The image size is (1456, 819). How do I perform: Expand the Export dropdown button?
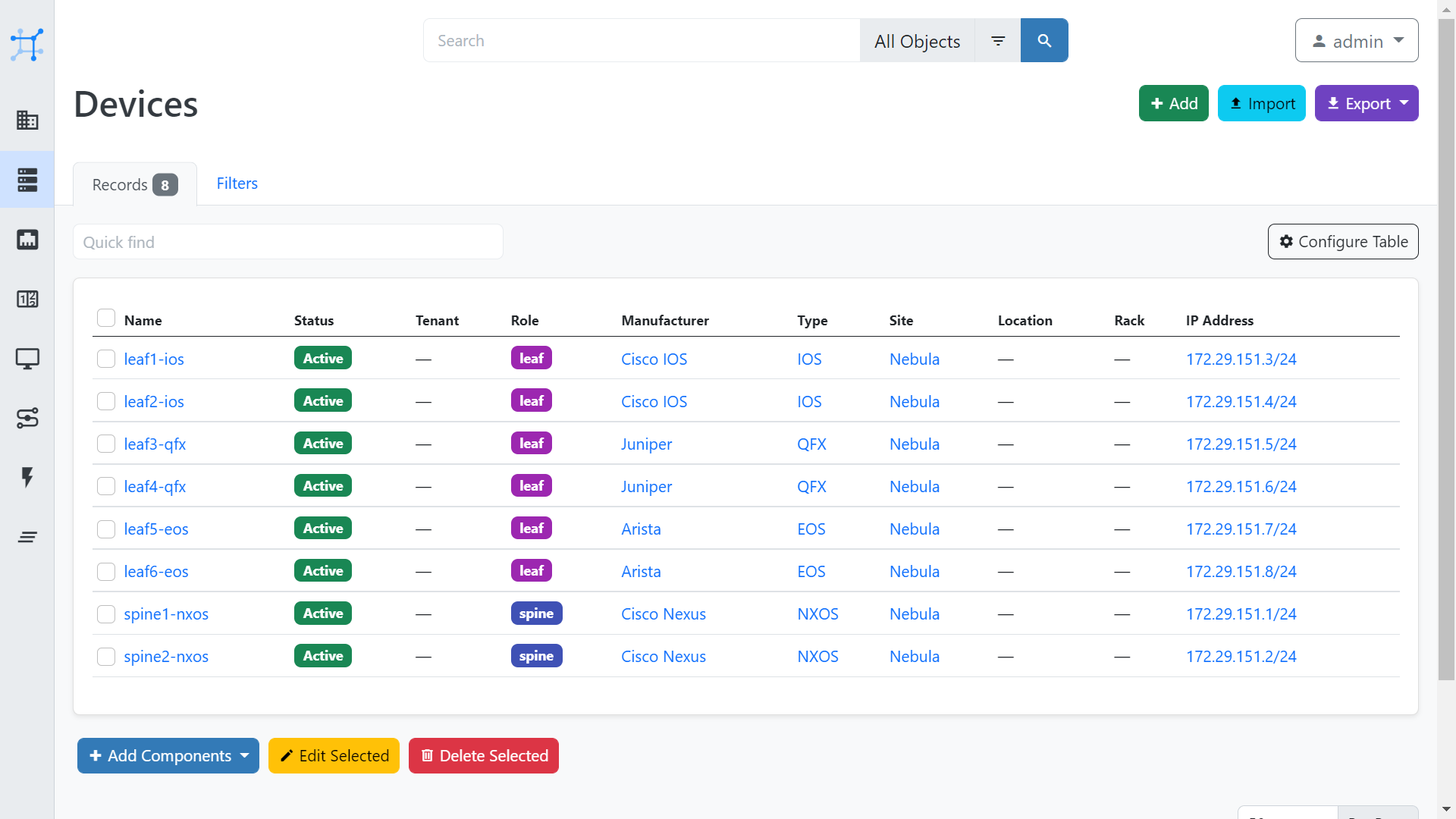pyautogui.click(x=1367, y=103)
